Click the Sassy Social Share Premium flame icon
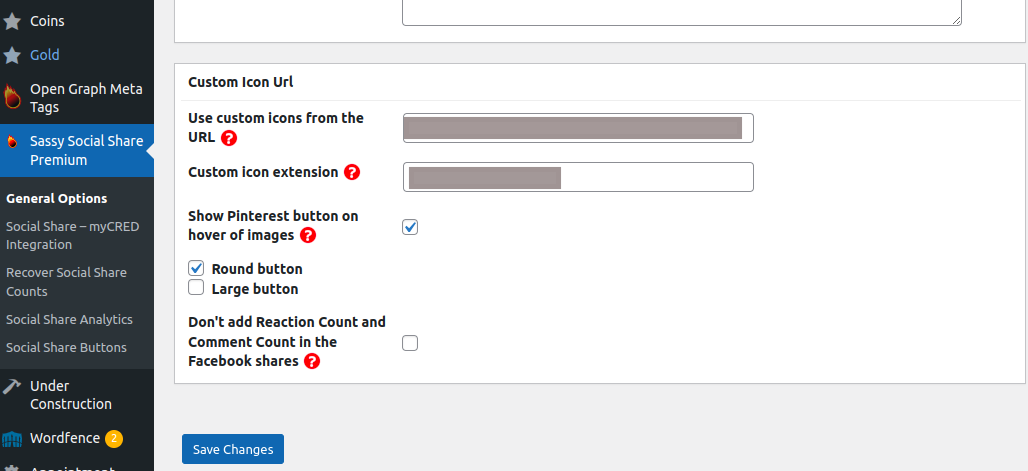 point(12,141)
